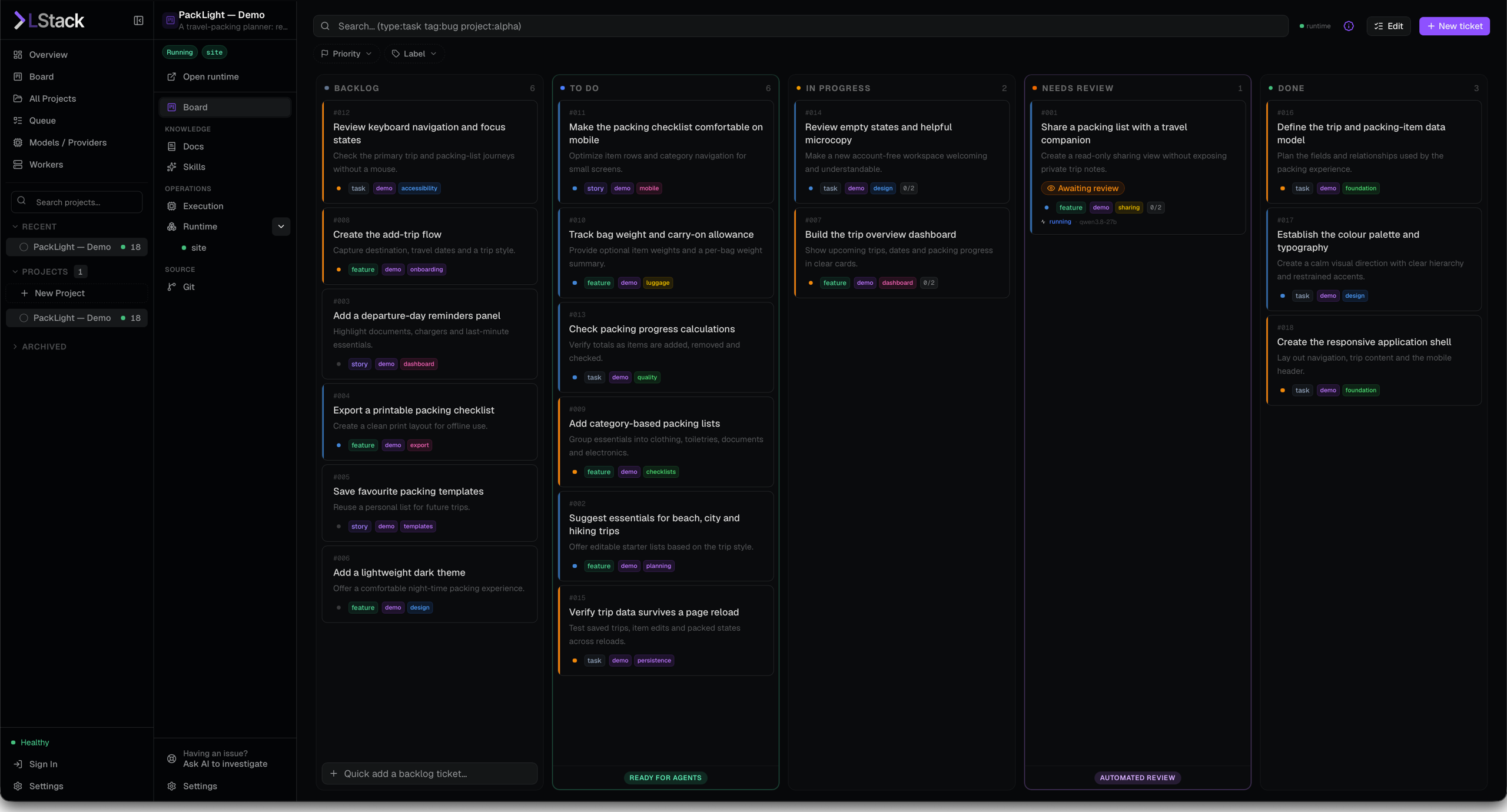The image size is (1507, 812).
Task: Collapse the sidebar with the panel icon
Action: 138,21
